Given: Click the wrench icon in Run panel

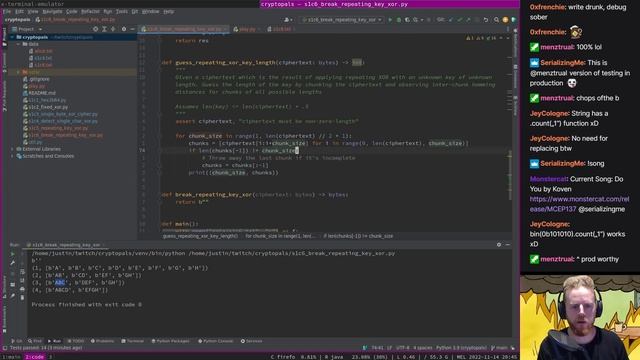Looking at the screenshot, I should pos(13,263).
